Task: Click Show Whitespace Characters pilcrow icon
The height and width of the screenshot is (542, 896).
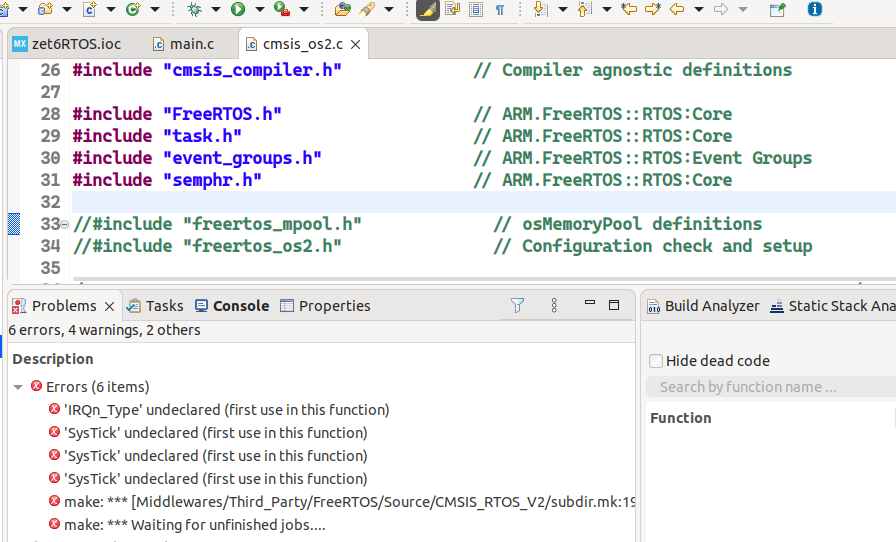Action: pyautogui.click(x=499, y=10)
